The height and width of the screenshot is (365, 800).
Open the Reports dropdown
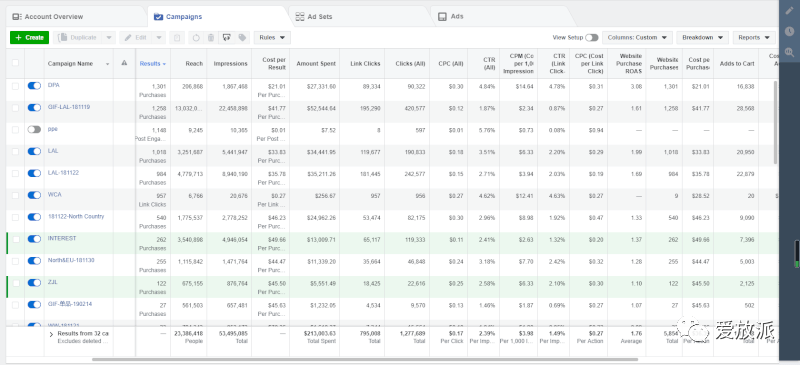pyautogui.click(x=754, y=38)
